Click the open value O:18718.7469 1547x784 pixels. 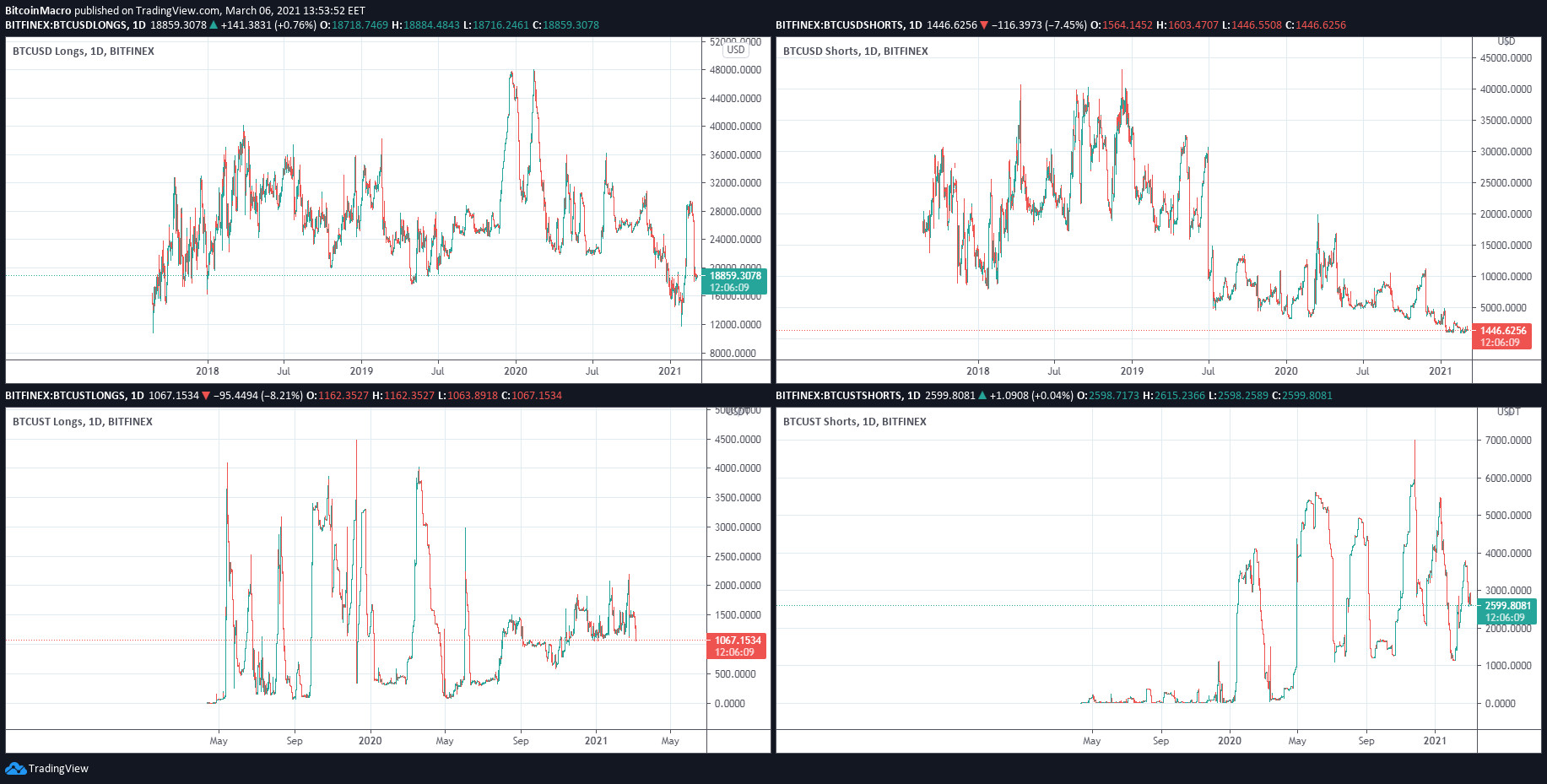pos(354,25)
